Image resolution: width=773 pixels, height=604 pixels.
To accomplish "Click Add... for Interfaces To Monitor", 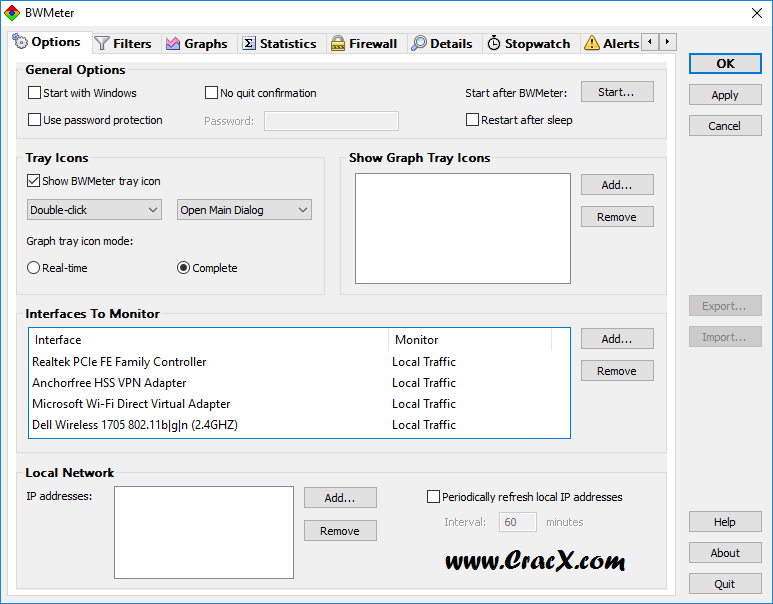I will [617, 339].
